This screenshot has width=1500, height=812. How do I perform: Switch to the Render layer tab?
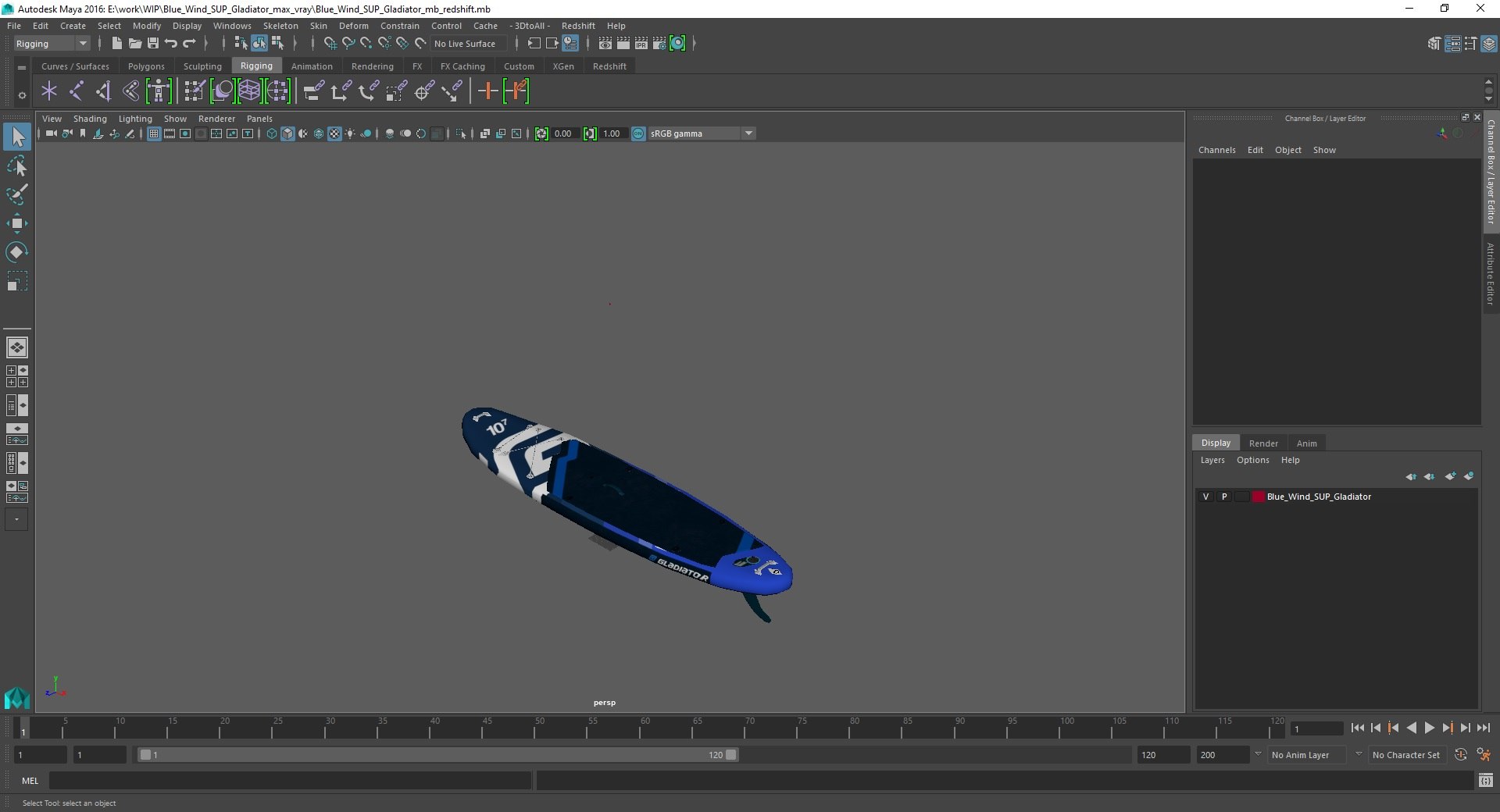coord(1263,443)
